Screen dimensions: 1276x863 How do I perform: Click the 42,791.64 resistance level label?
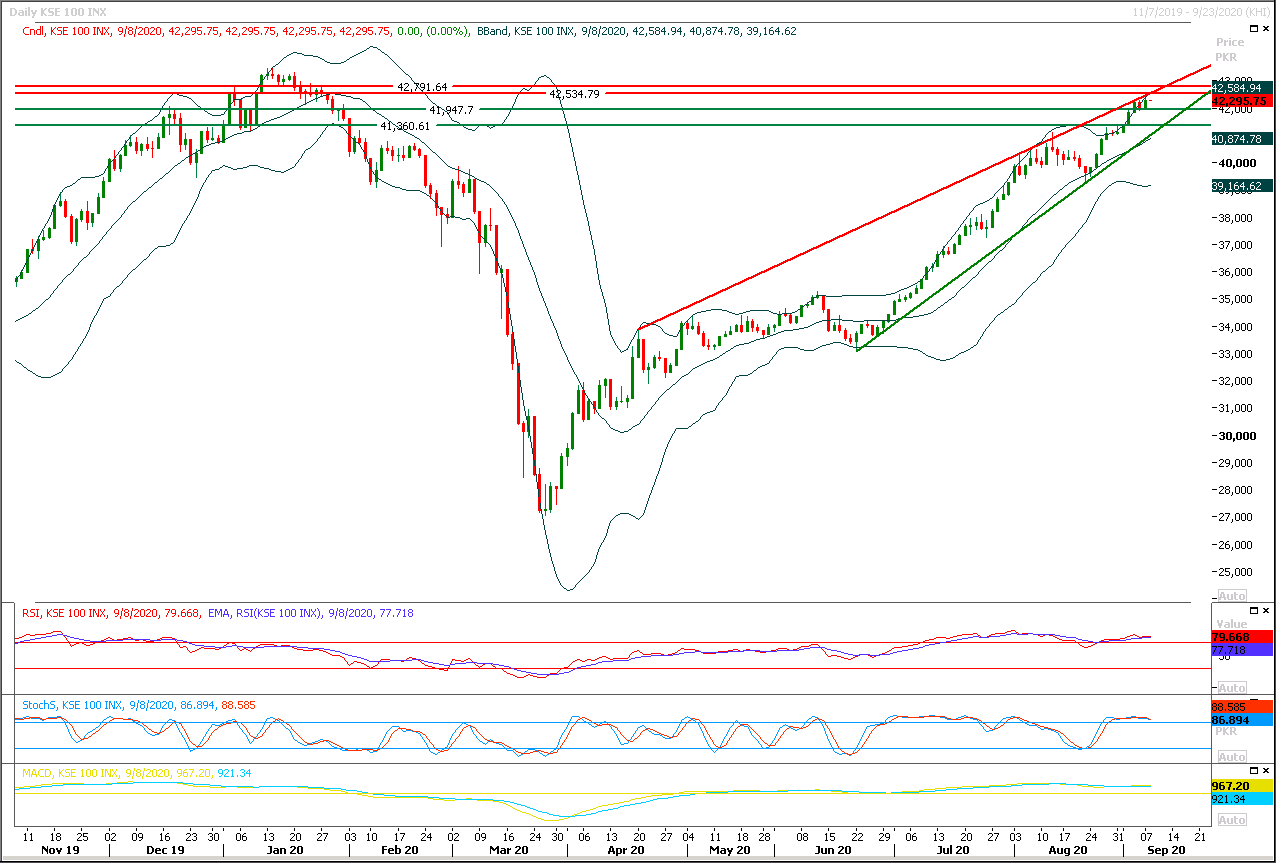(x=422, y=87)
